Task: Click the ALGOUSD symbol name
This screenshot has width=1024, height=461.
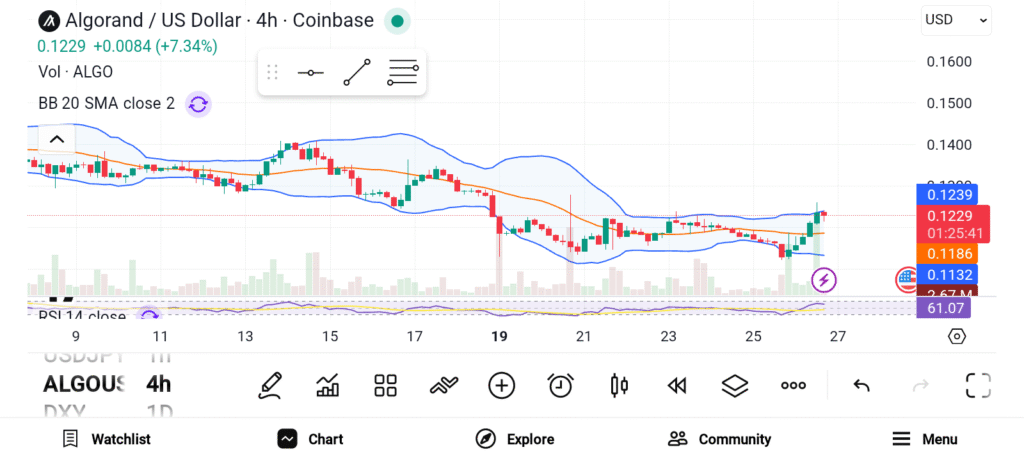Action: pos(84,384)
